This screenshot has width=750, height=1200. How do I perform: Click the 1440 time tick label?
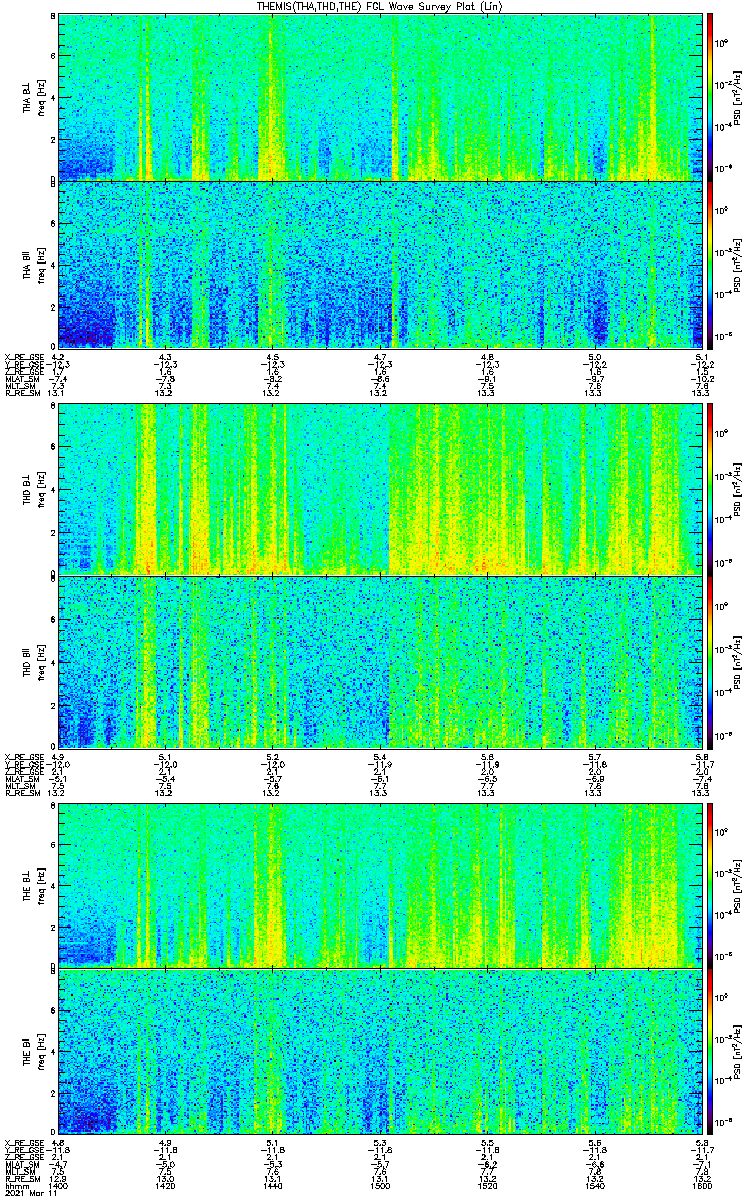coord(272,1187)
